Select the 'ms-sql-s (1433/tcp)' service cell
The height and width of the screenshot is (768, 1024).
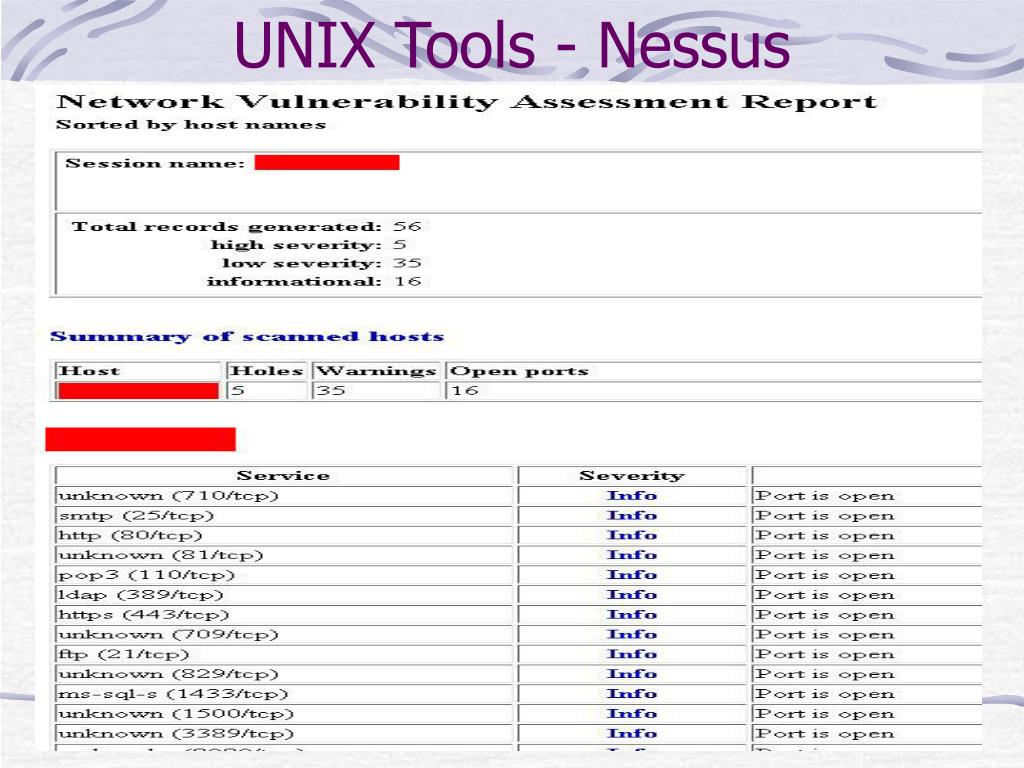[x=284, y=694]
